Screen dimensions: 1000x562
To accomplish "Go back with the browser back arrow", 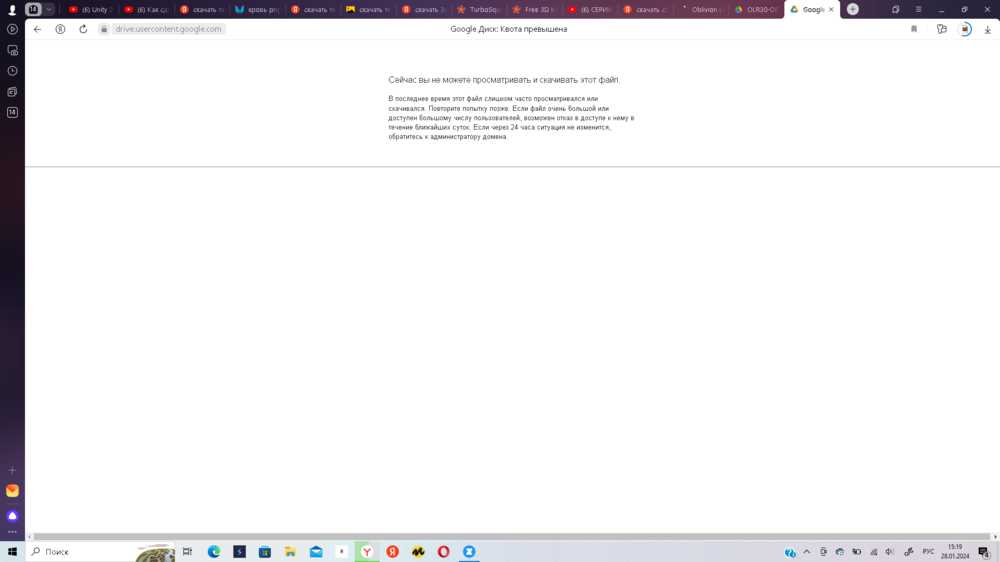I will click(x=38, y=29).
